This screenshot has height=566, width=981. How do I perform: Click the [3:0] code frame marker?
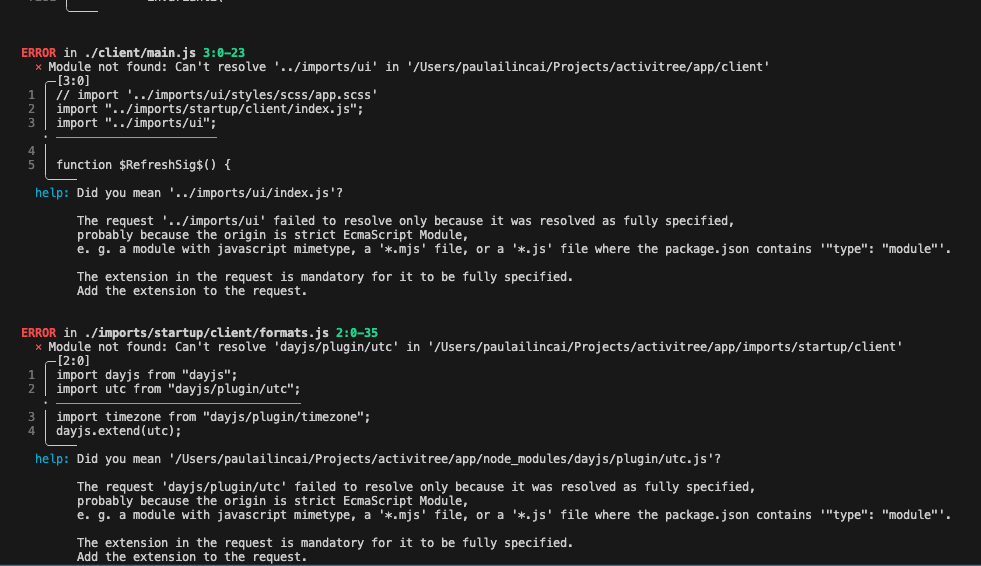tap(73, 81)
